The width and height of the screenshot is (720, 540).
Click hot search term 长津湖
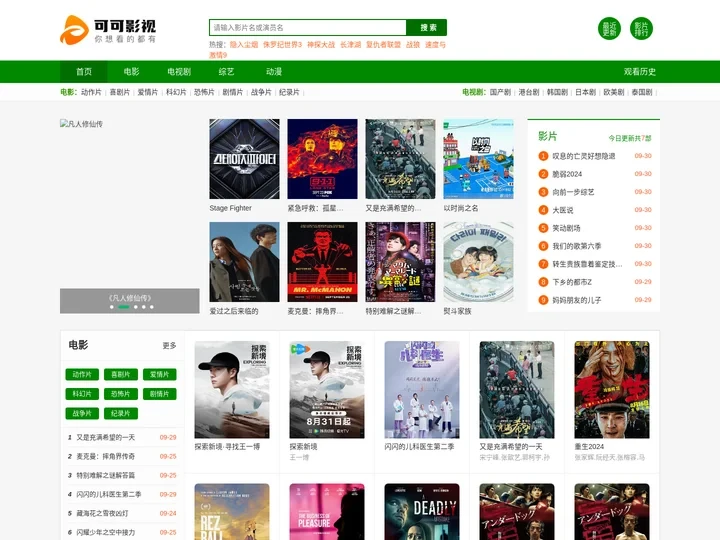[350, 45]
